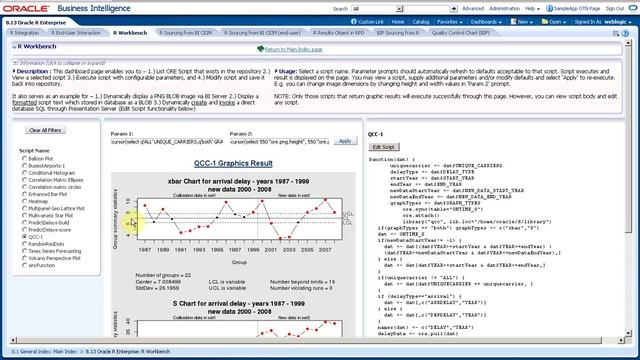This screenshot has width=640, height=360.
Task: Click the 0.1 General Index: Main Index breadcrumb
Action: pos(44,351)
